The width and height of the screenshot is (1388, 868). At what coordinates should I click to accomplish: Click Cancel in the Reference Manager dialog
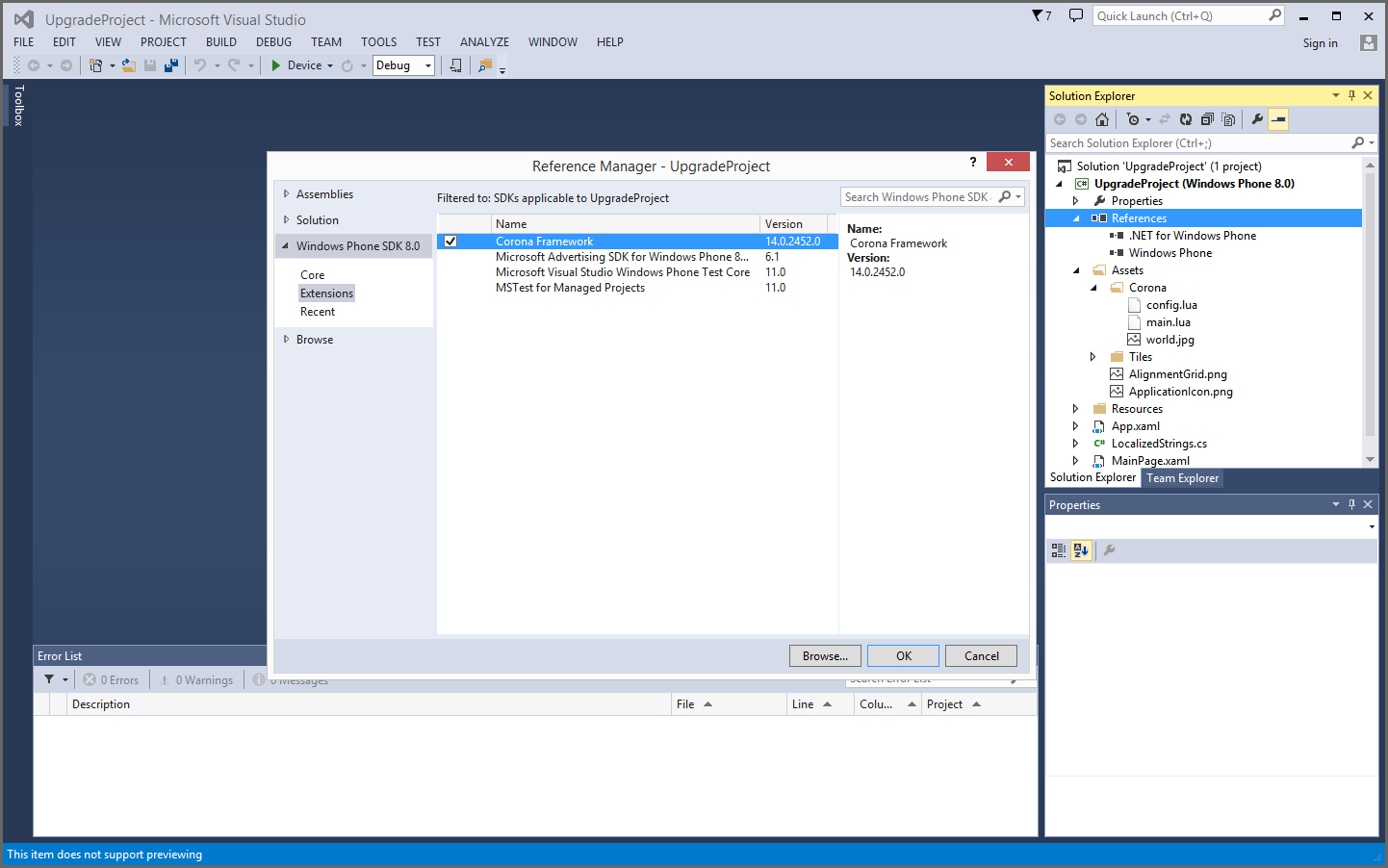click(x=981, y=656)
